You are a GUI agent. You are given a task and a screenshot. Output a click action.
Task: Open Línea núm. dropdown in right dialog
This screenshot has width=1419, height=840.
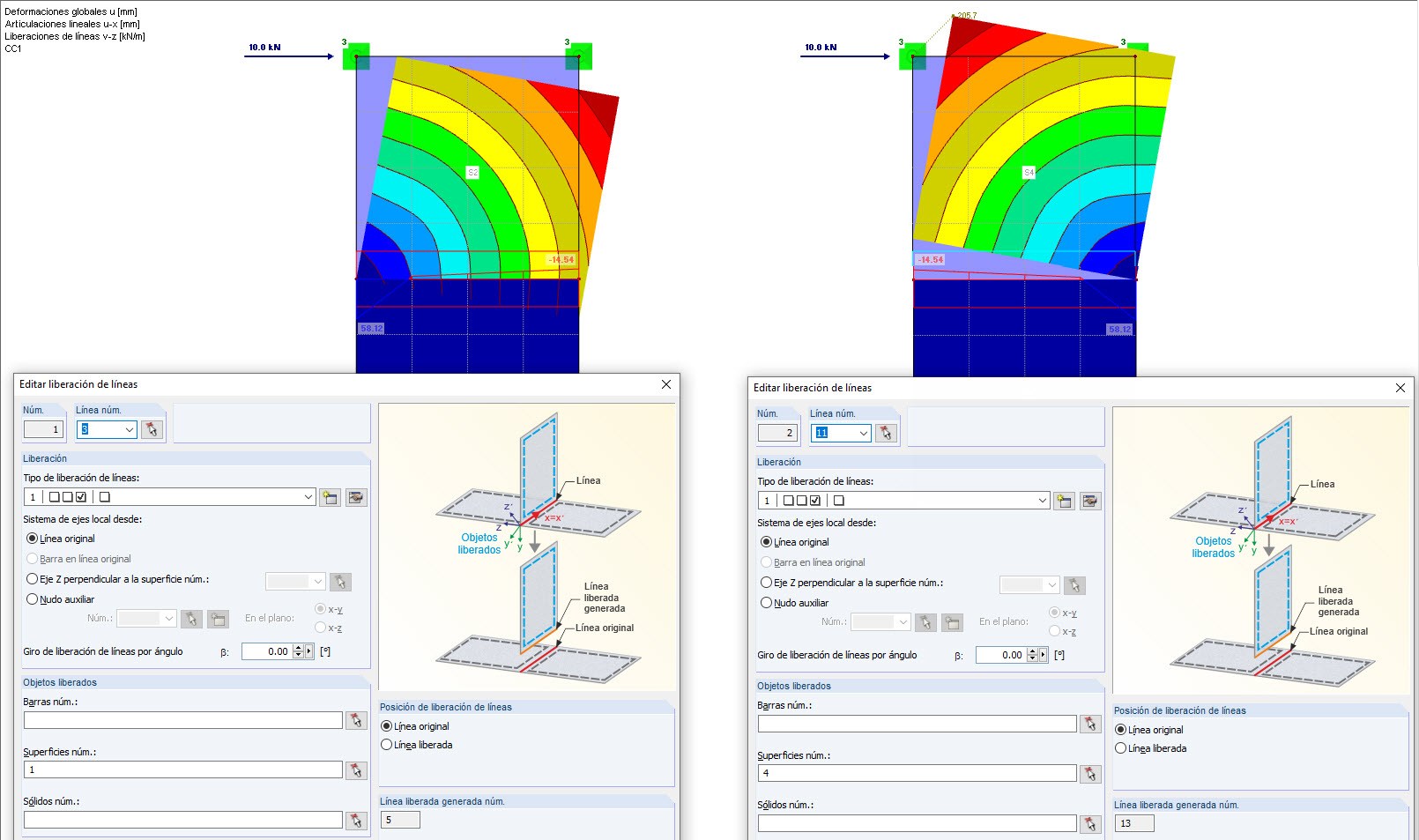point(864,433)
